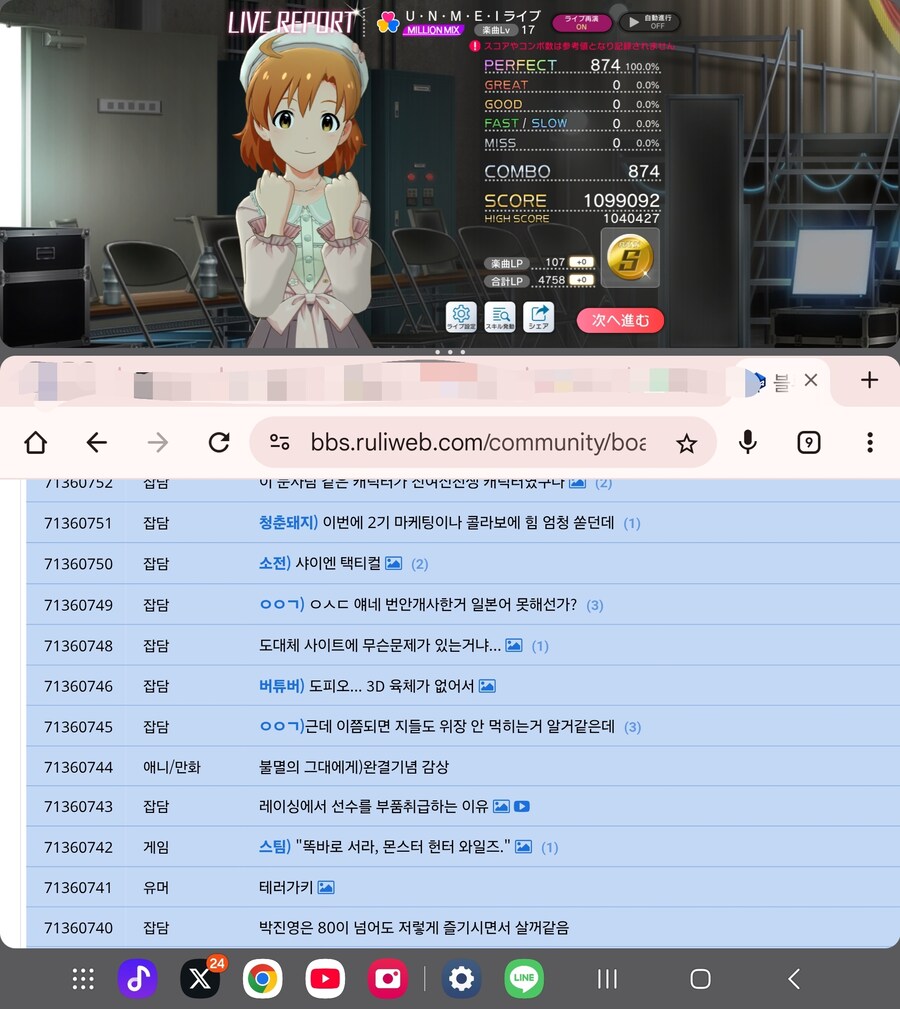Open site settings icon in address bar
Image resolution: width=900 pixels, height=1009 pixels.
280,442
